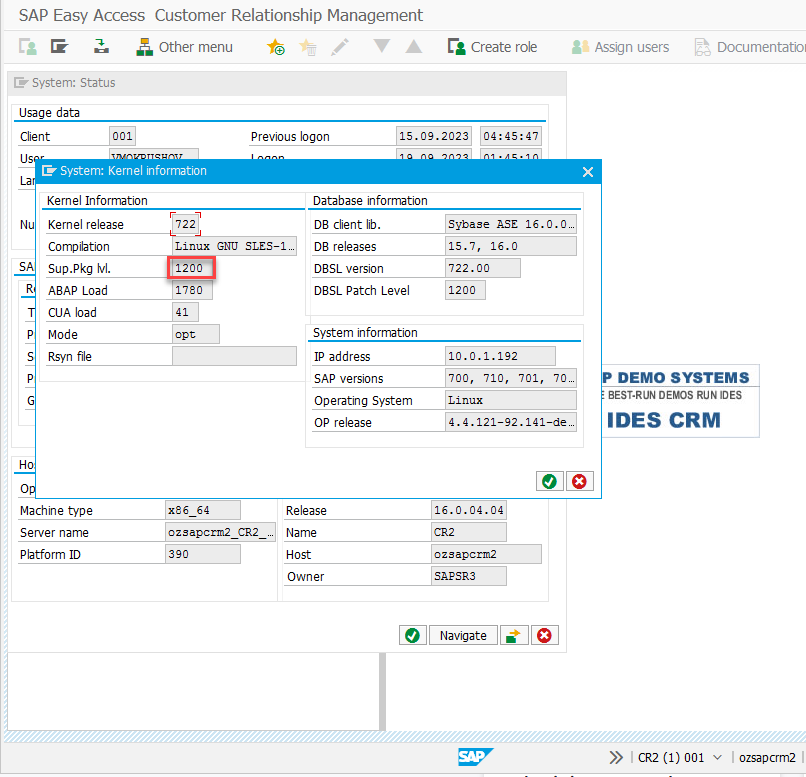
Task: Close the System: Kernel information dialog
Action: coord(588,172)
